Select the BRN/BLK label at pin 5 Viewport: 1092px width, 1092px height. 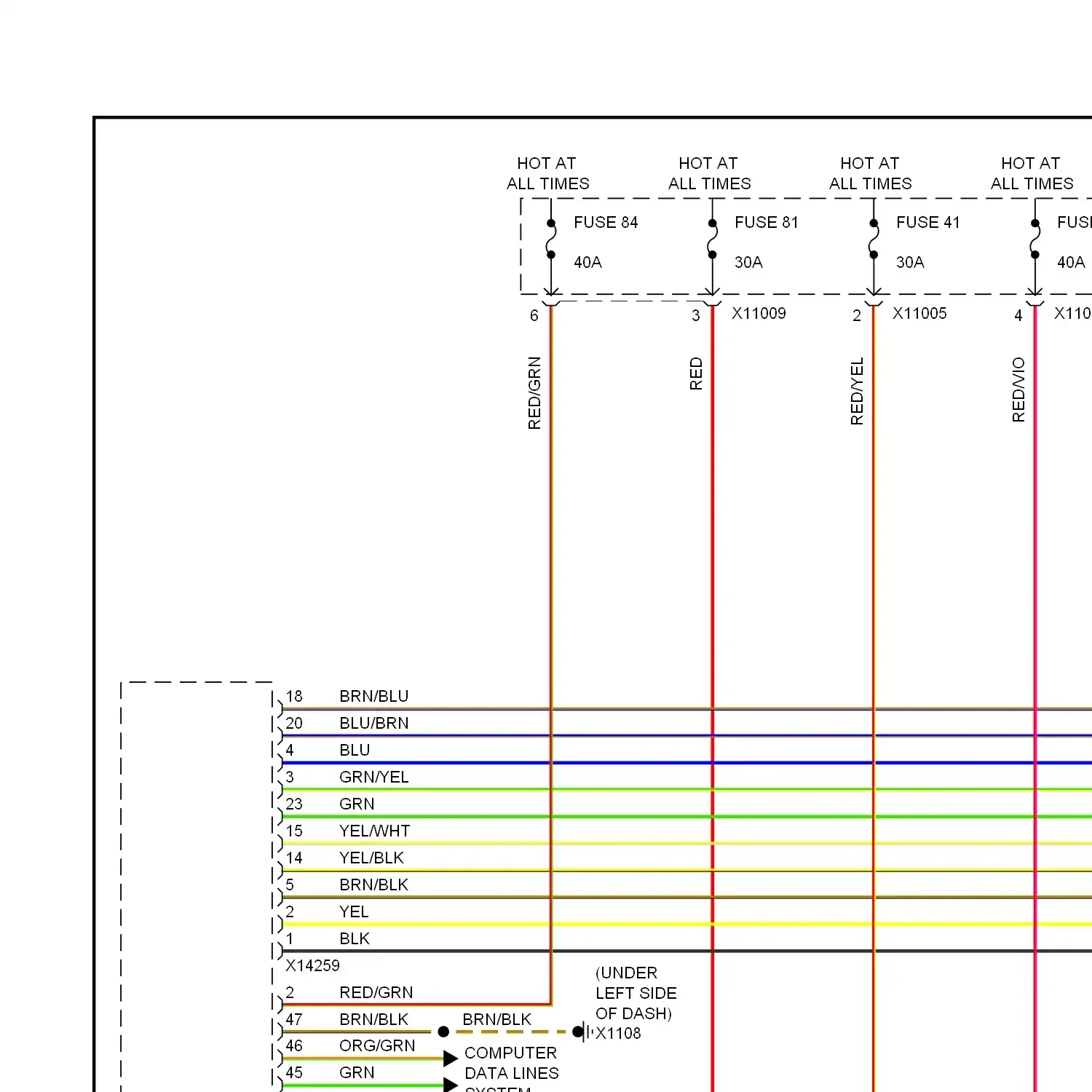tap(374, 885)
